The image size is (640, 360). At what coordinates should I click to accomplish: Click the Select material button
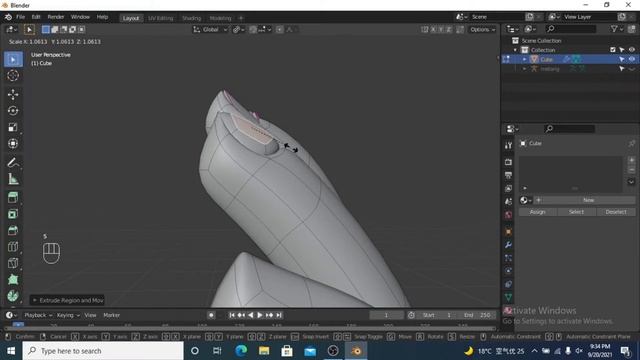[576, 212]
